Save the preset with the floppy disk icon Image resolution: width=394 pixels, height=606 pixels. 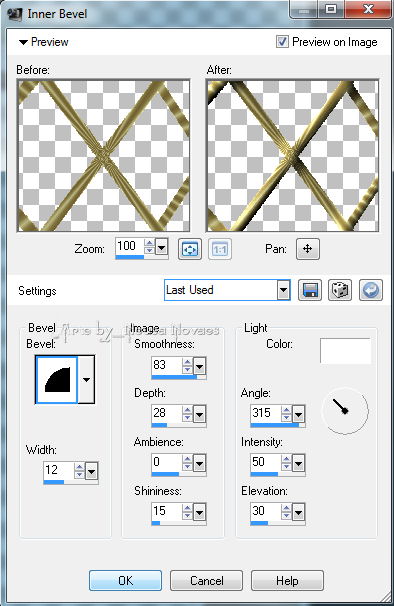[x=310, y=290]
